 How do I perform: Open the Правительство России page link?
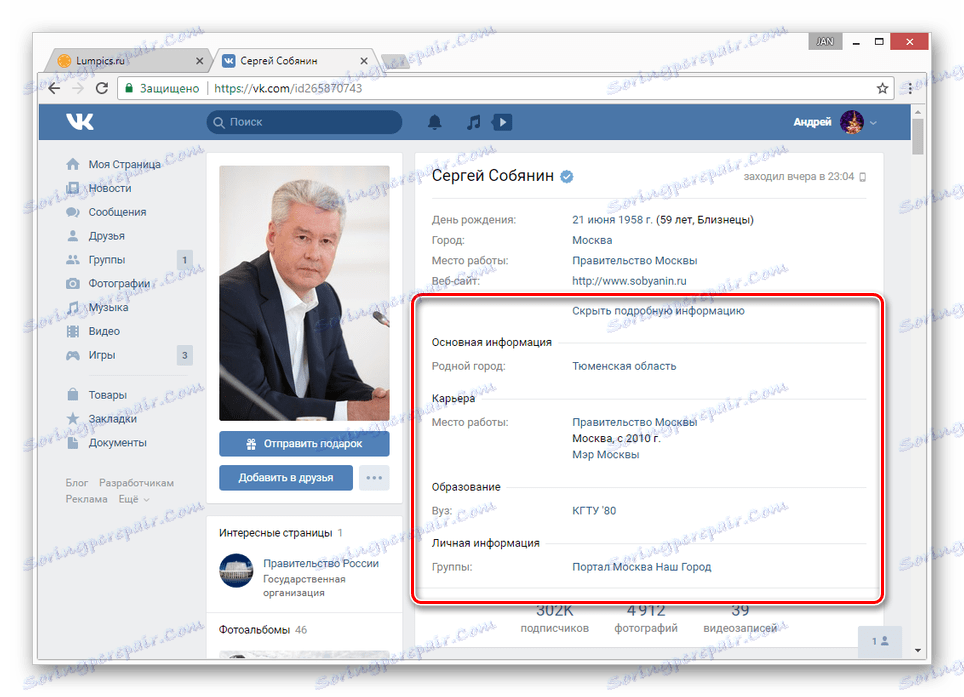pos(321,564)
